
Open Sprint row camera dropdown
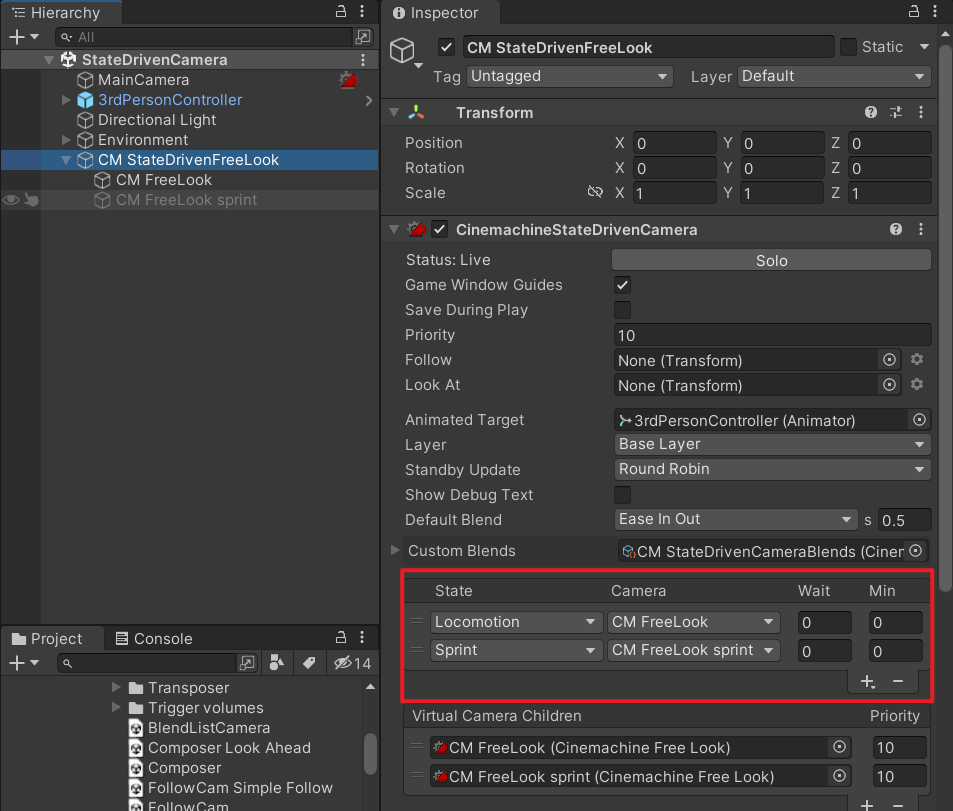693,650
